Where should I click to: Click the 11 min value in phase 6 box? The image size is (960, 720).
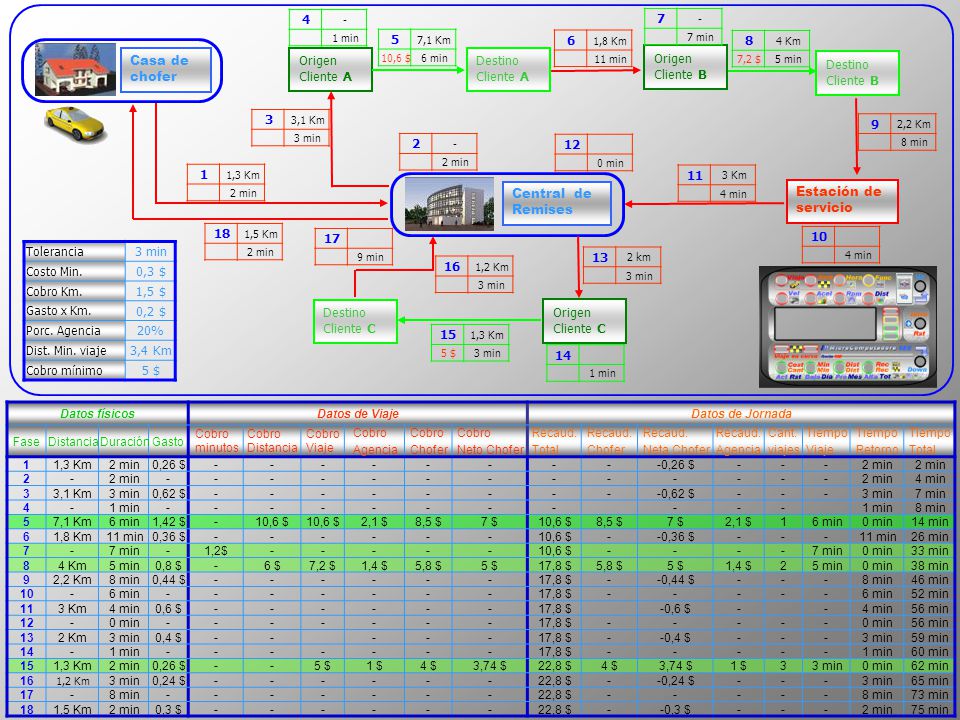coord(610,59)
